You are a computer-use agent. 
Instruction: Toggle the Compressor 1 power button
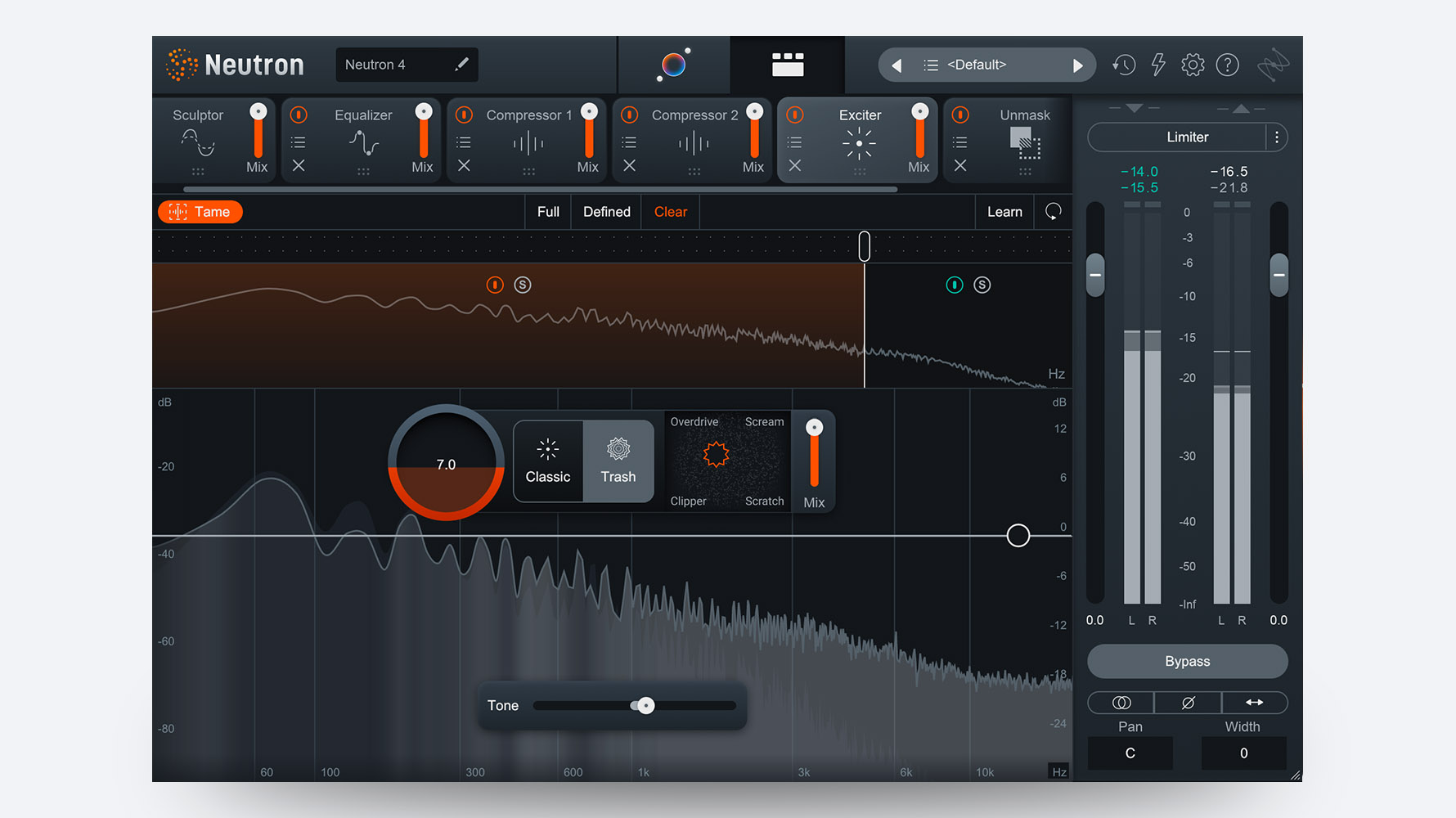464,115
